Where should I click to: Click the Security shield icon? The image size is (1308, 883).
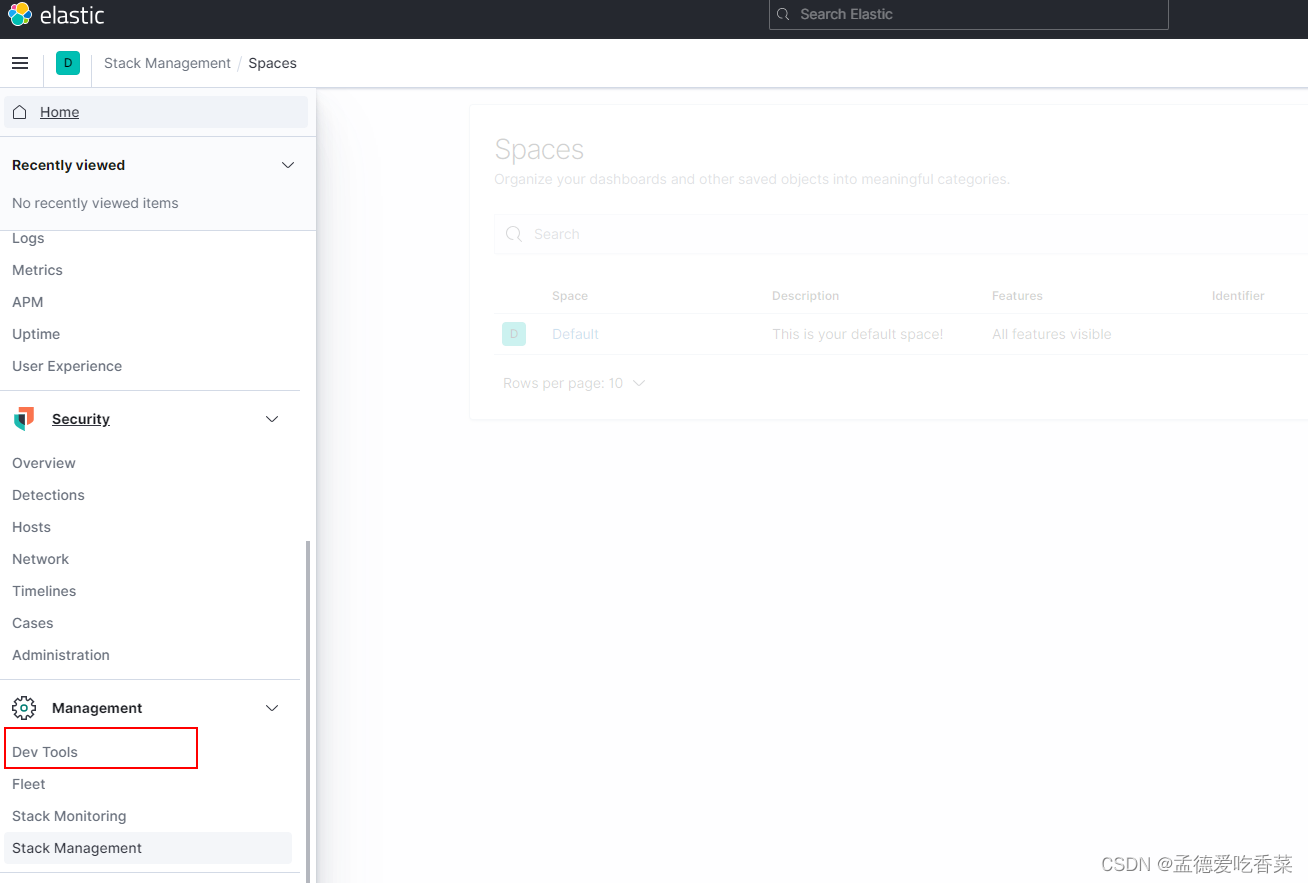[x=24, y=419]
